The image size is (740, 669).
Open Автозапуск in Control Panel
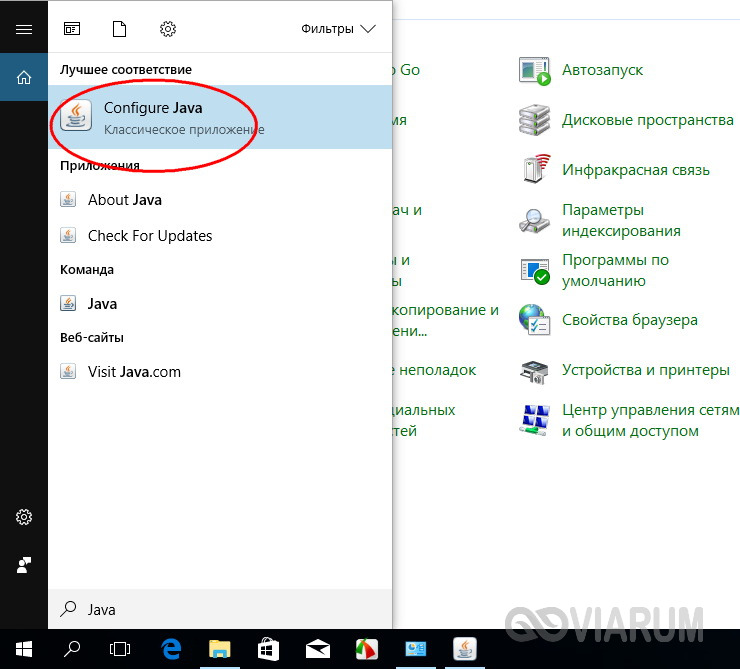pyautogui.click(x=602, y=70)
